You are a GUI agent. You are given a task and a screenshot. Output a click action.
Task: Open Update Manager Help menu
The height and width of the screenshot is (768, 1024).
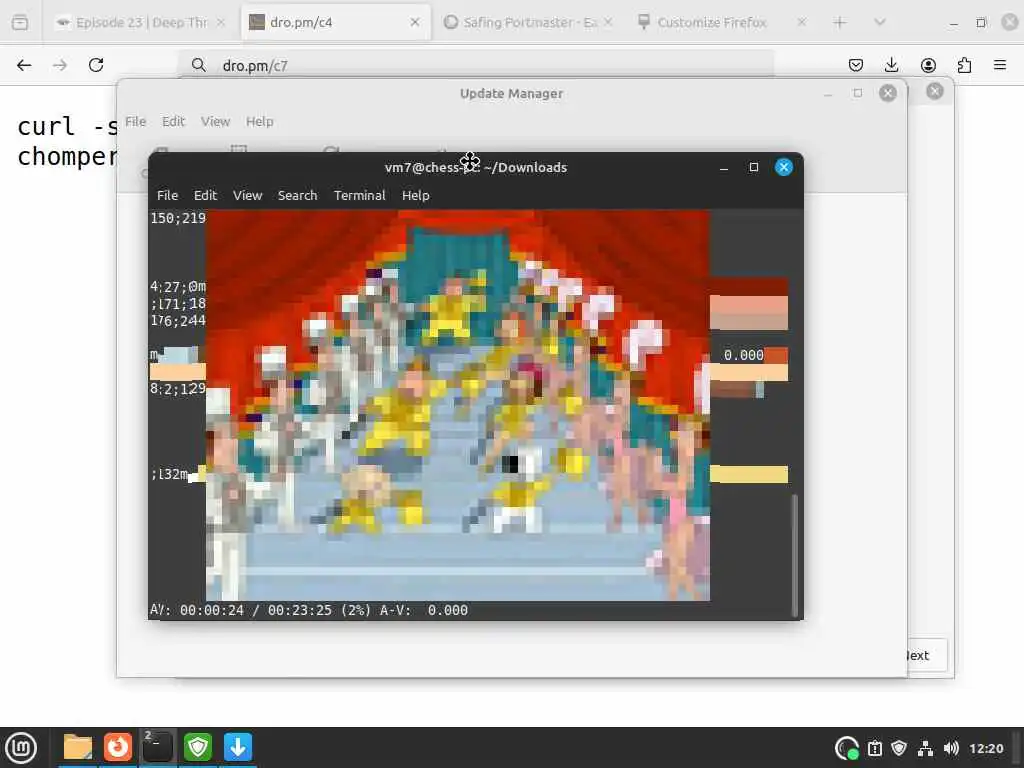259,121
